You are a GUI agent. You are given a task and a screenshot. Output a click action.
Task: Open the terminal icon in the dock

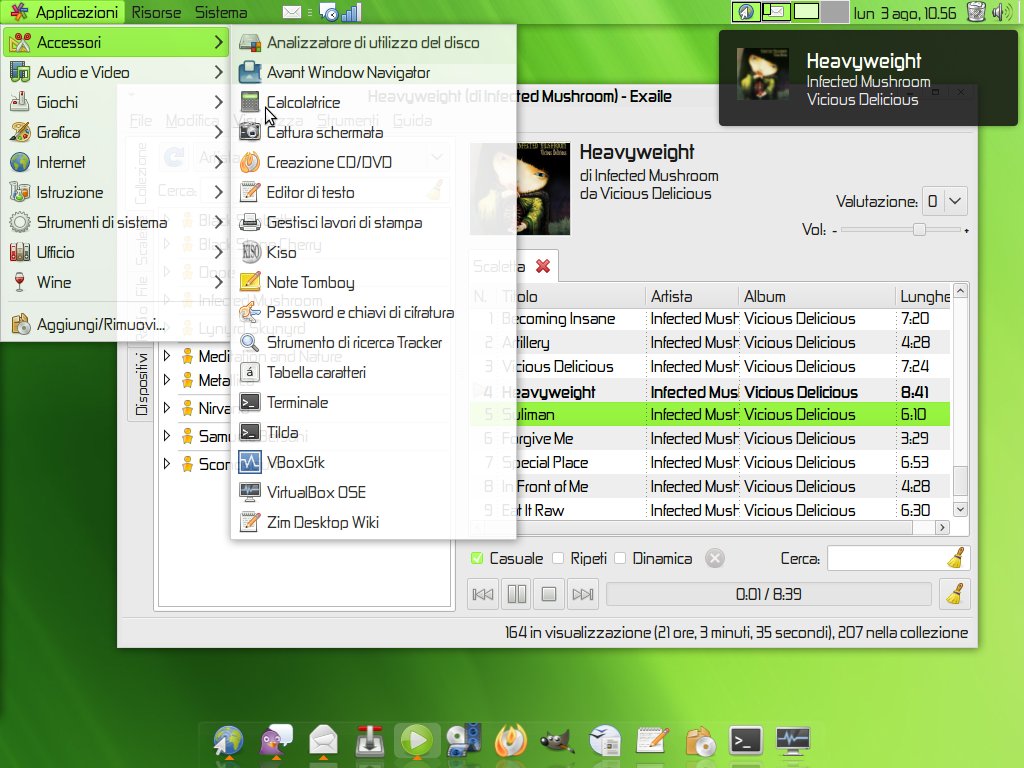point(746,741)
